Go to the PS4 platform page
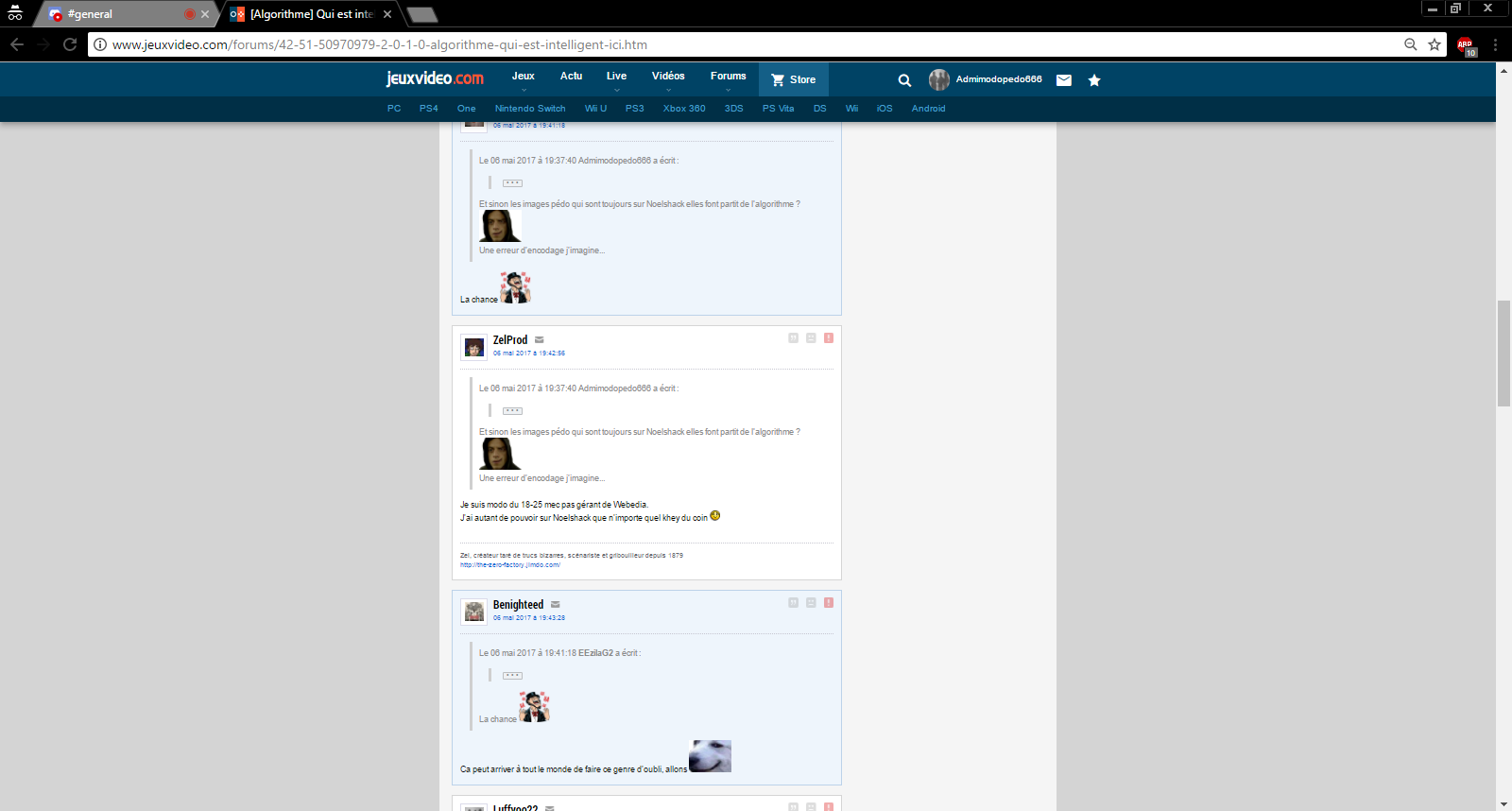 [429, 109]
